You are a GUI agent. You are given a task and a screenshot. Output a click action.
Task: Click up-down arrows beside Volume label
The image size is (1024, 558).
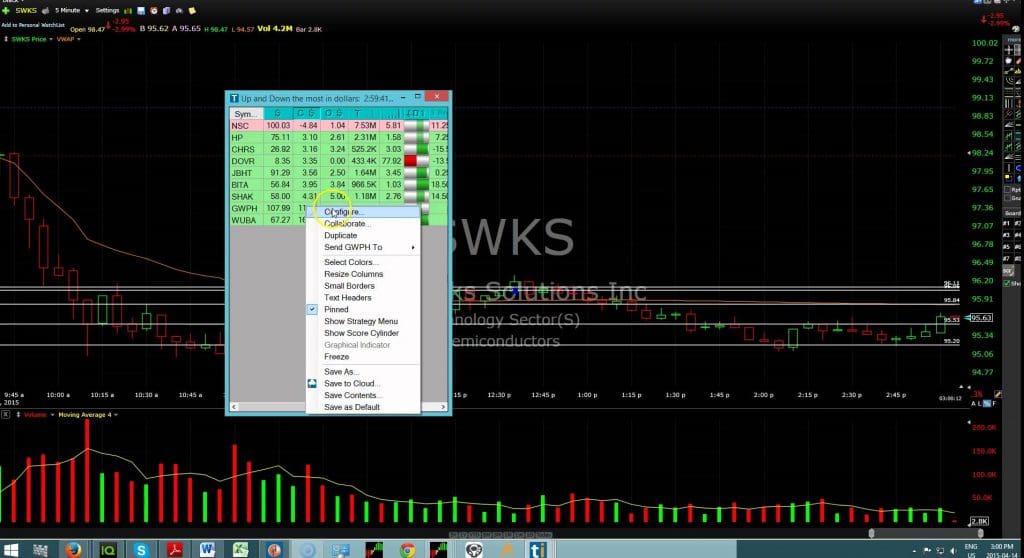click(x=18, y=415)
